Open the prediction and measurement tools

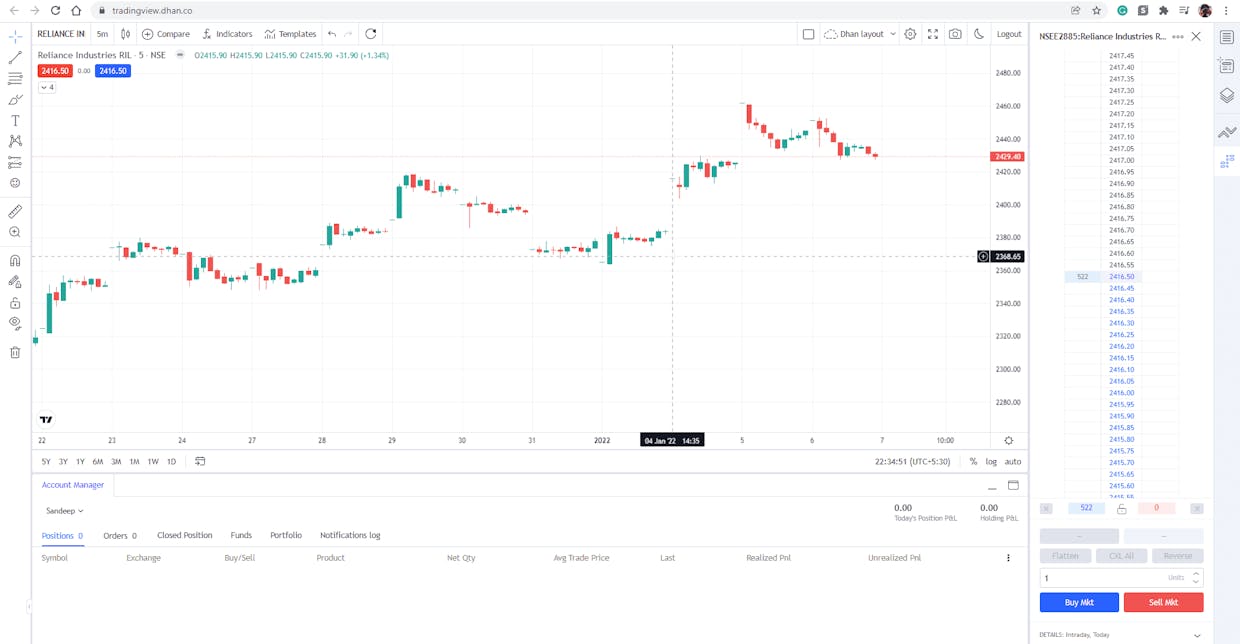click(x=15, y=162)
